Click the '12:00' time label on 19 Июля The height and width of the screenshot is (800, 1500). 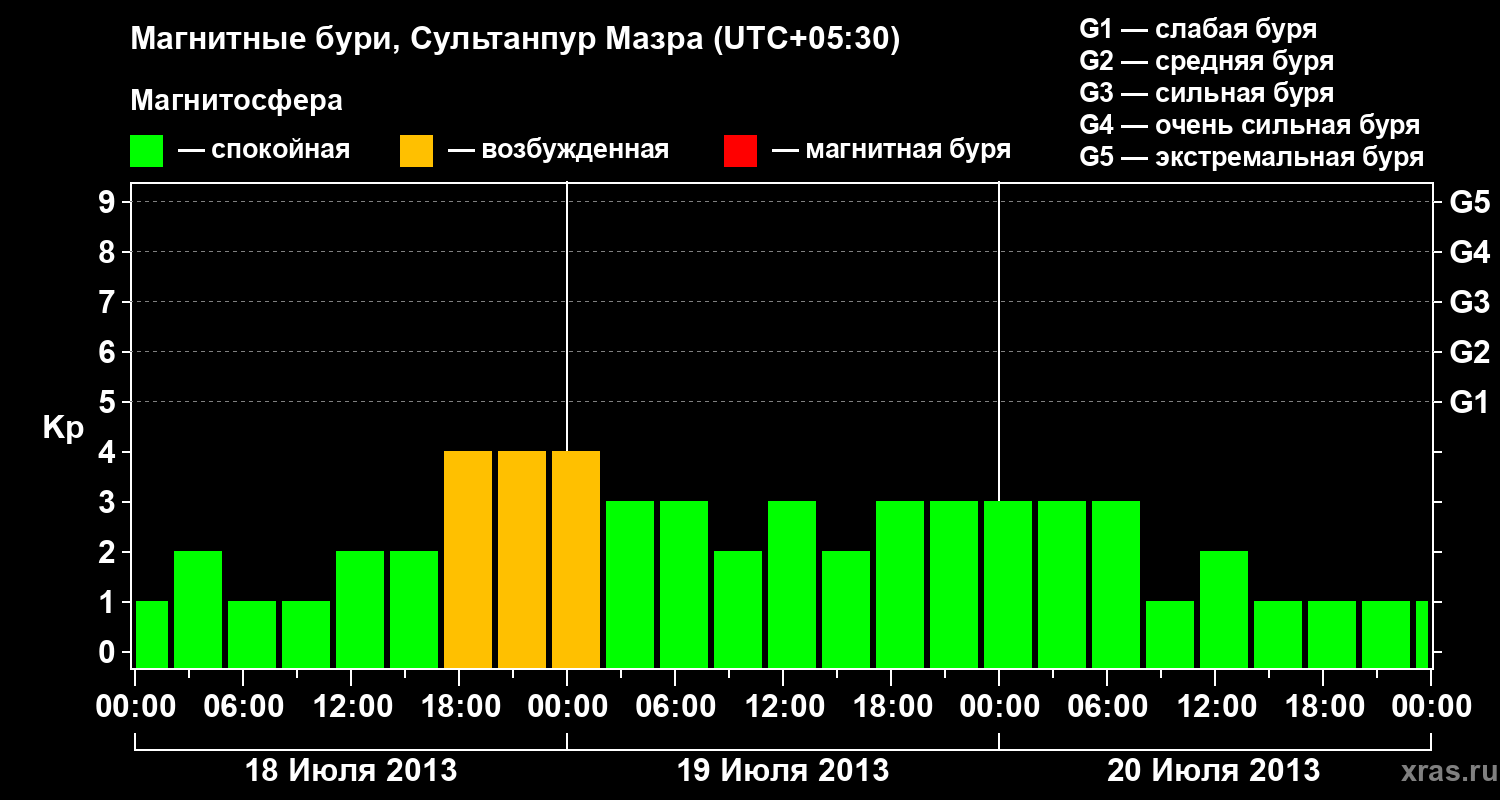point(783,707)
